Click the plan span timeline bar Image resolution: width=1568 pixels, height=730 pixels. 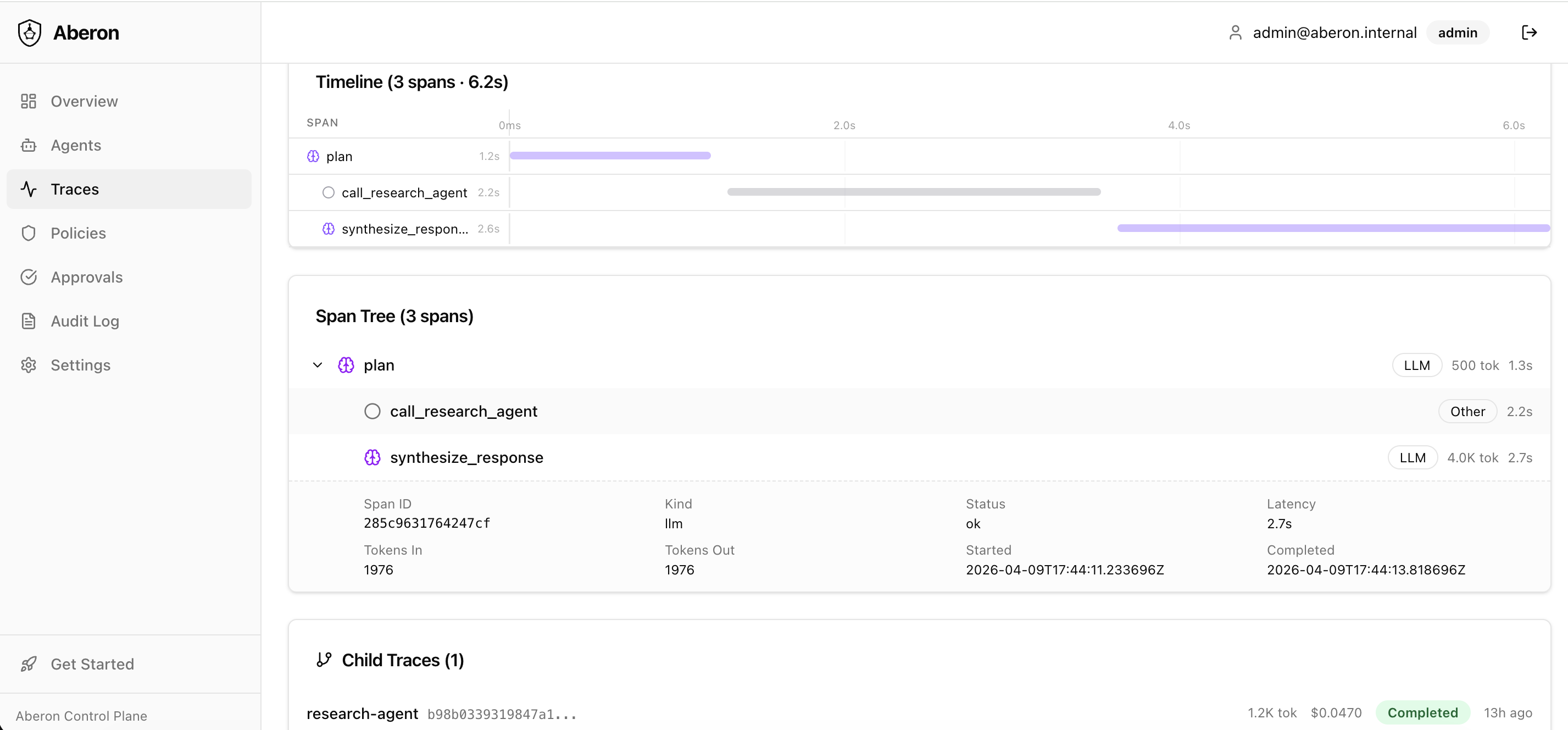(x=610, y=156)
